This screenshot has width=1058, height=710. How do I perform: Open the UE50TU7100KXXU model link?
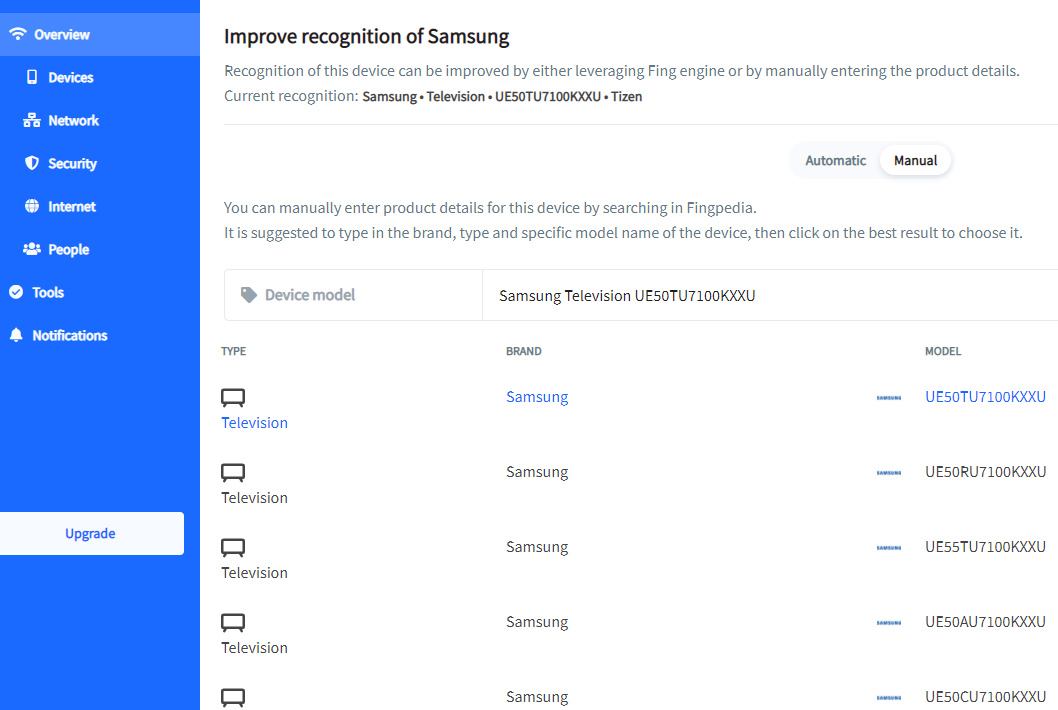click(x=985, y=397)
